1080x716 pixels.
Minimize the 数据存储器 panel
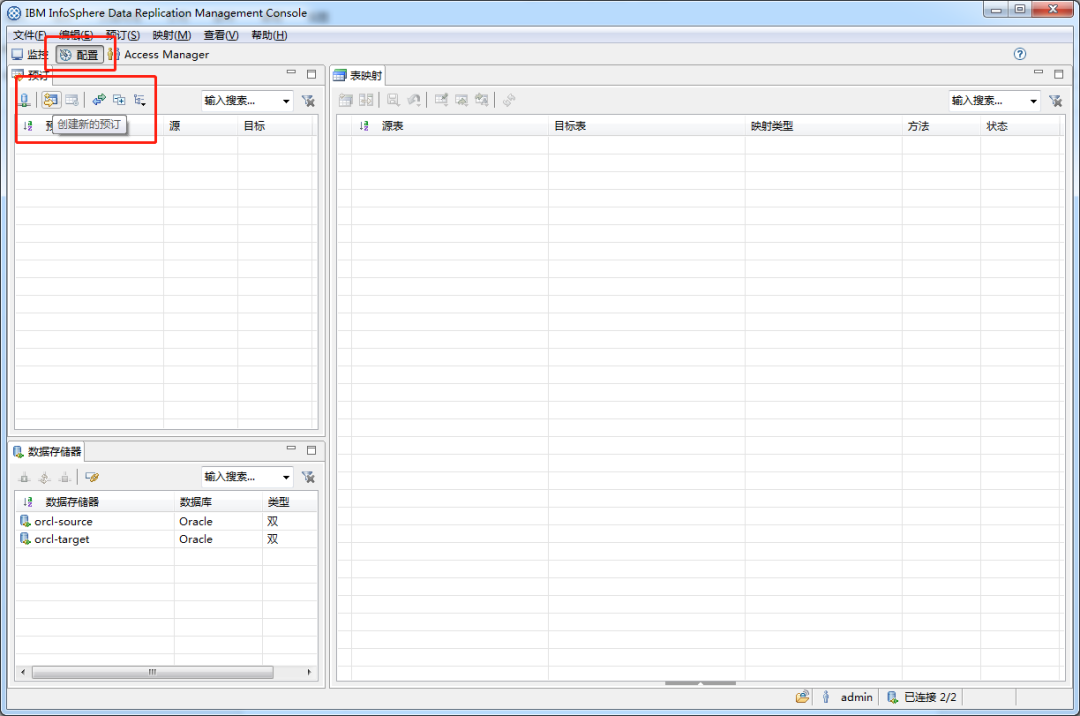coord(291,448)
